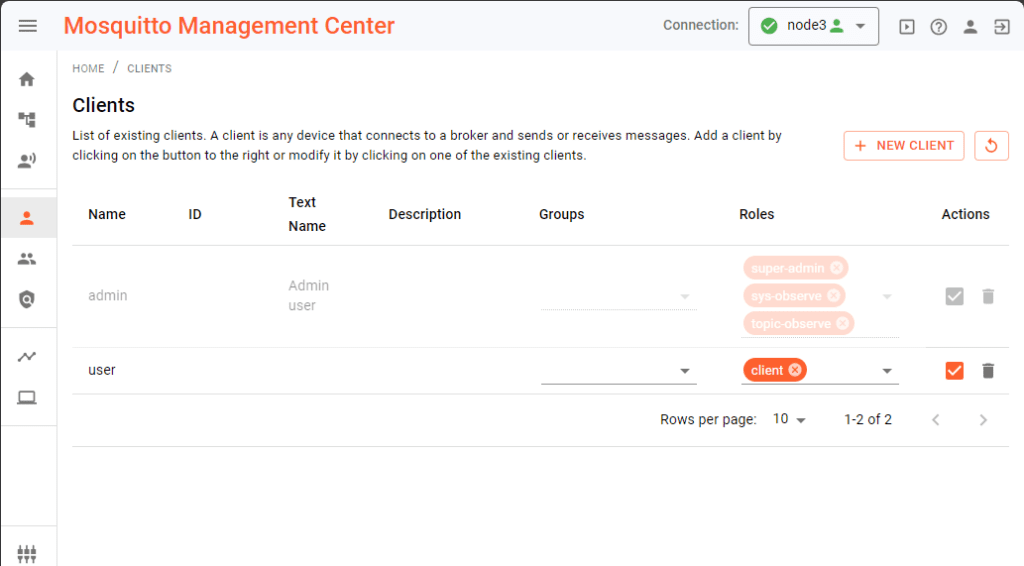Open connected clients sidebar icon with sound waves
Image resolution: width=1024 pixels, height=566 pixels.
pyautogui.click(x=27, y=161)
